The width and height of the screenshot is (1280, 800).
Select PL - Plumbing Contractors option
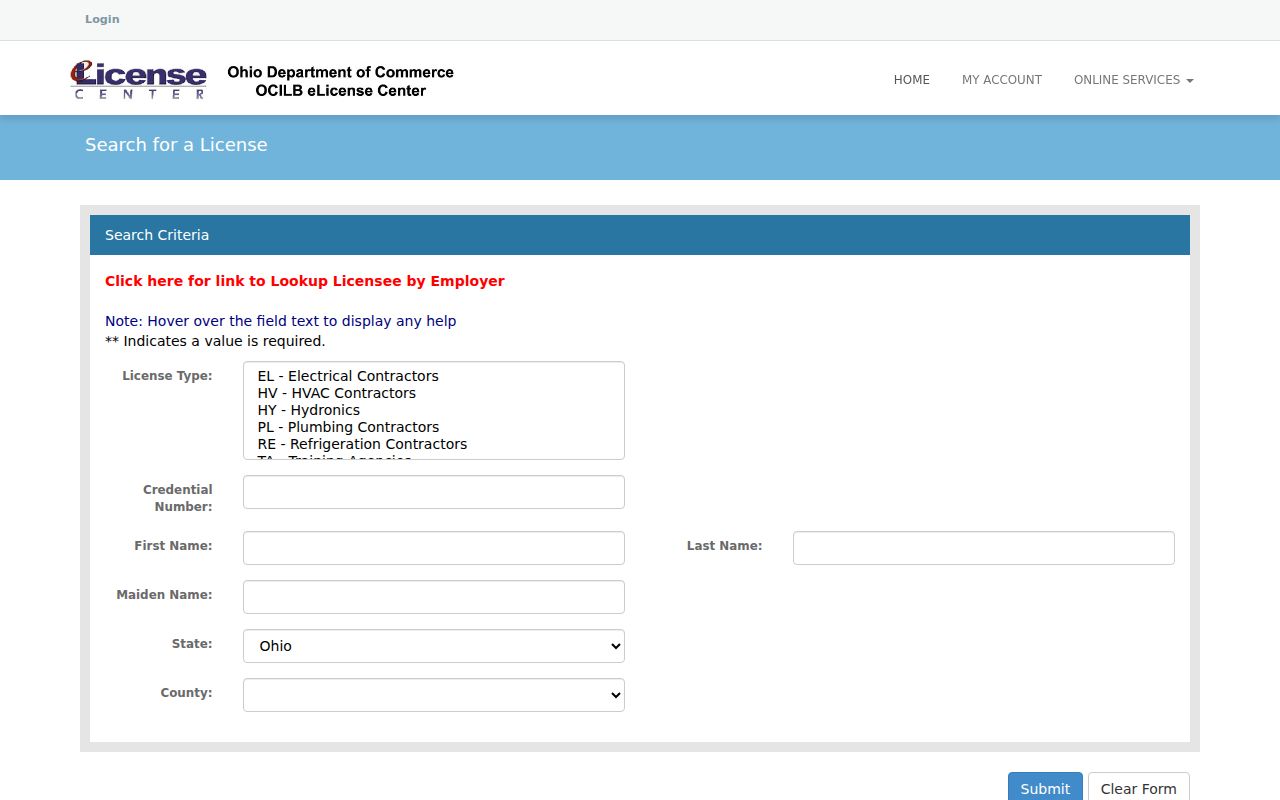(433, 427)
